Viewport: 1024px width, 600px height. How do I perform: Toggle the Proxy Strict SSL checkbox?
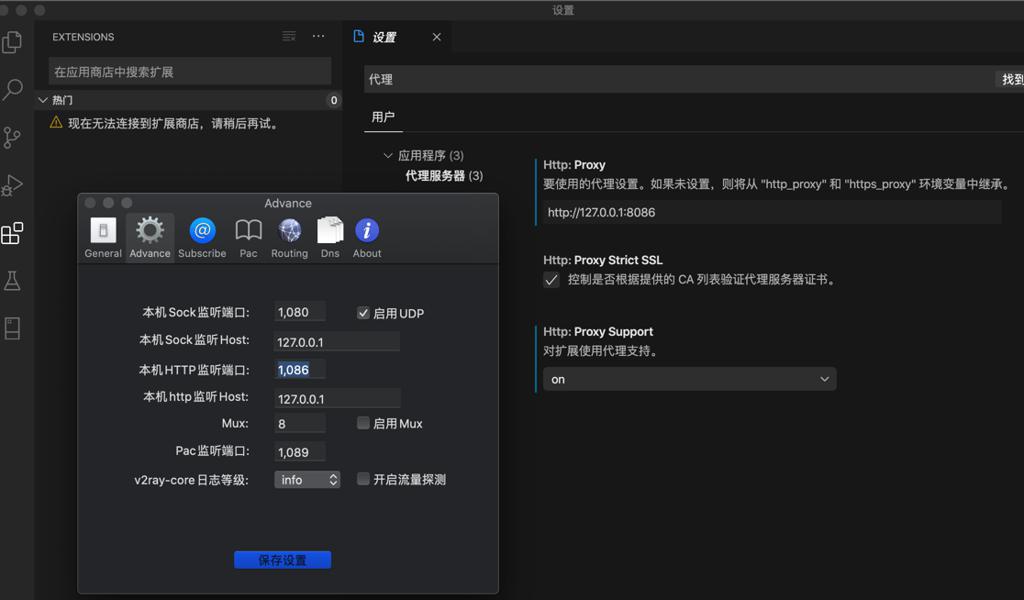552,280
